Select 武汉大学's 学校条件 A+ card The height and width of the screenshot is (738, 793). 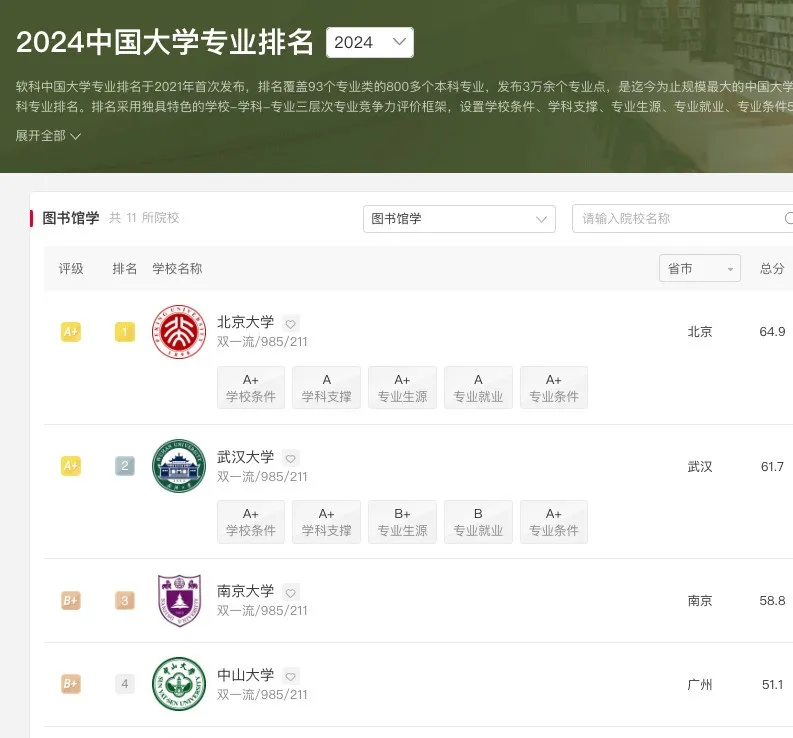251,522
